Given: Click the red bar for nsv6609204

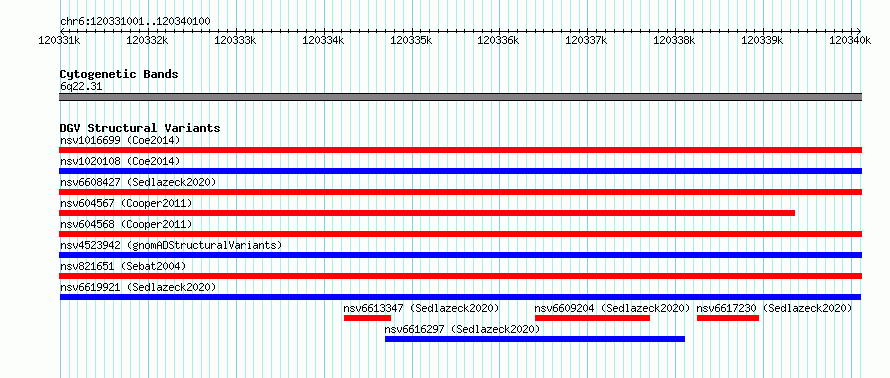Looking at the screenshot, I should click(593, 318).
